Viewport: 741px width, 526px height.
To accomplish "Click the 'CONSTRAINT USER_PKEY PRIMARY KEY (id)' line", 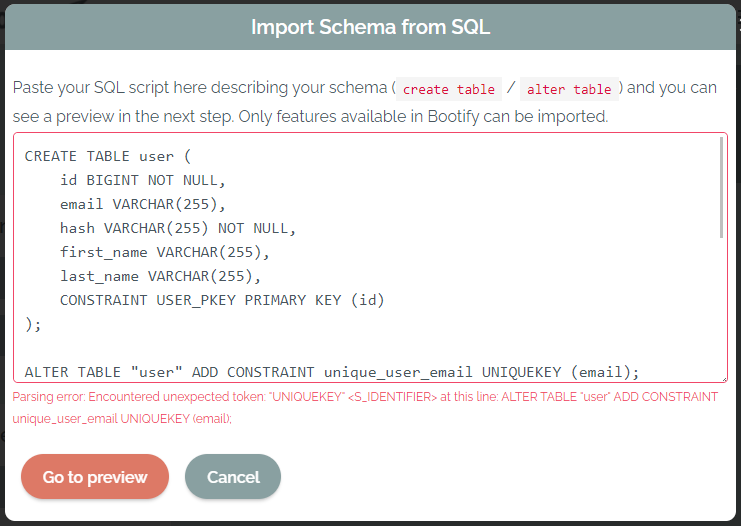I will point(222,300).
